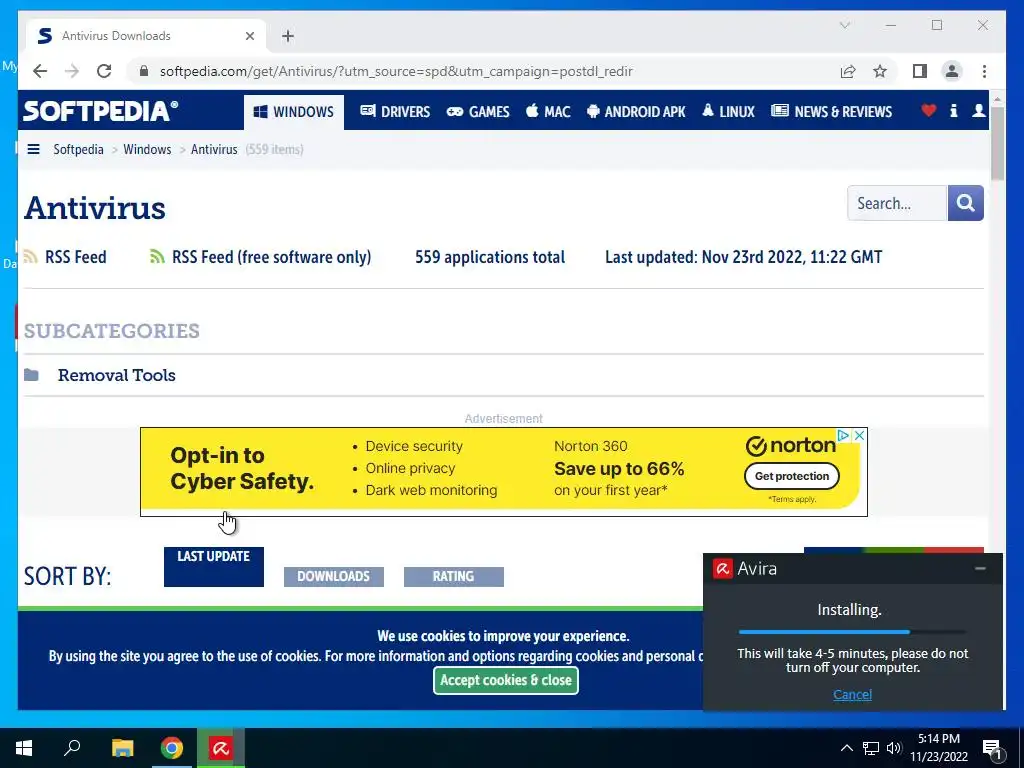Click the Chrome back arrow
Viewport: 1024px width, 768px height.
click(40, 71)
